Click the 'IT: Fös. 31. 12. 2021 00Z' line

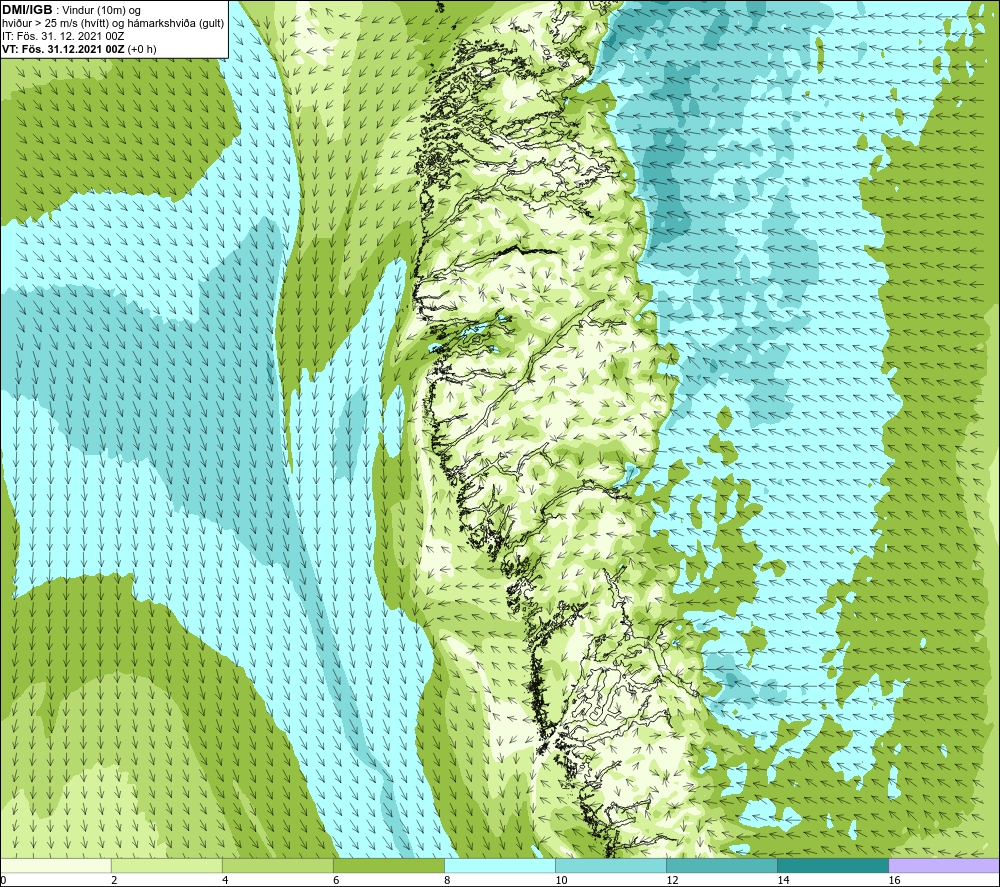pos(63,36)
